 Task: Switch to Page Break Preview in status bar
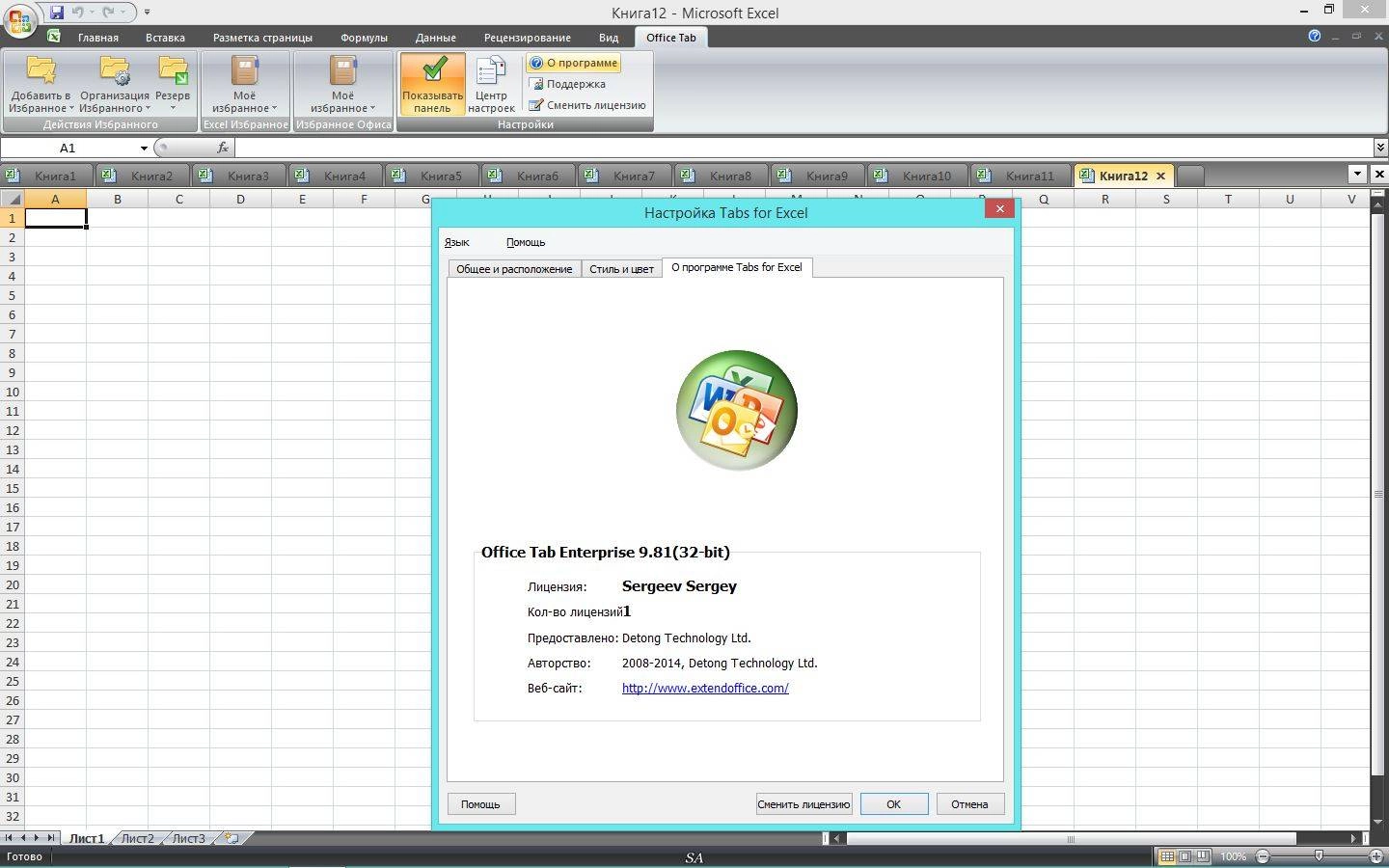point(1204,856)
